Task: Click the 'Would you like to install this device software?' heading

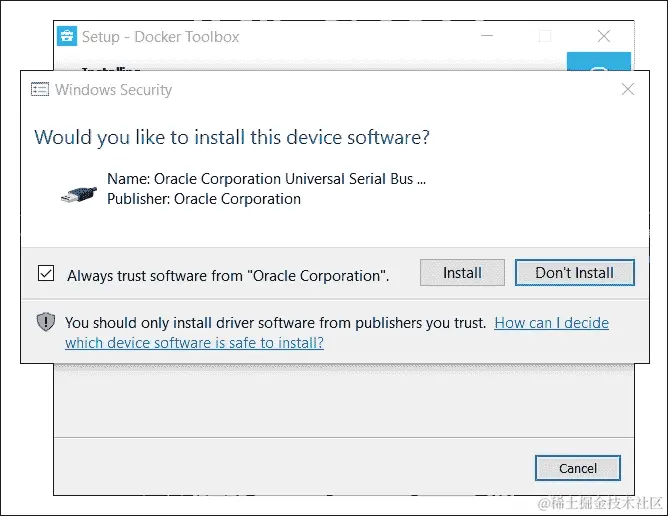Action: pyautogui.click(x=232, y=137)
